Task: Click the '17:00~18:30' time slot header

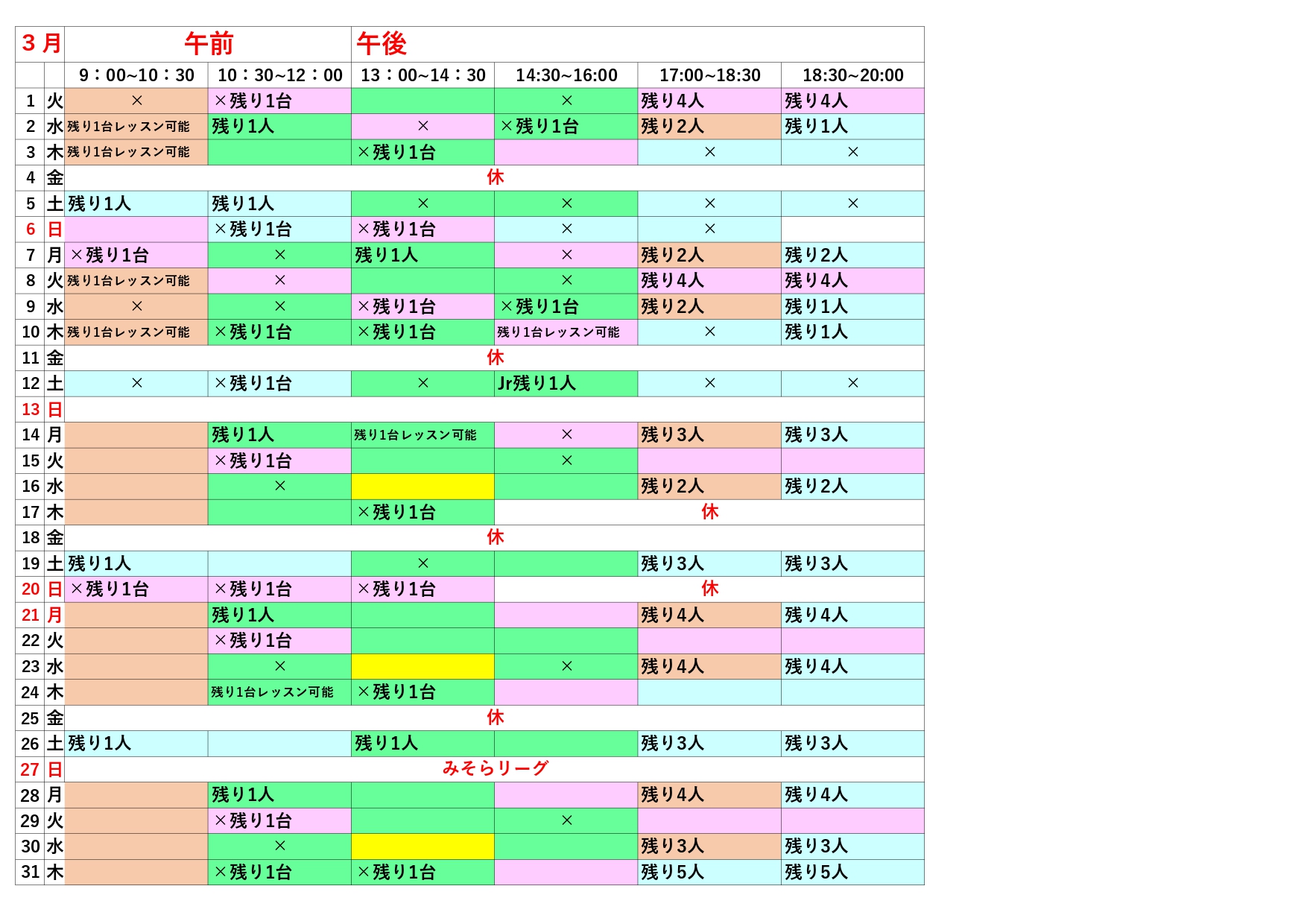Action: (x=709, y=75)
